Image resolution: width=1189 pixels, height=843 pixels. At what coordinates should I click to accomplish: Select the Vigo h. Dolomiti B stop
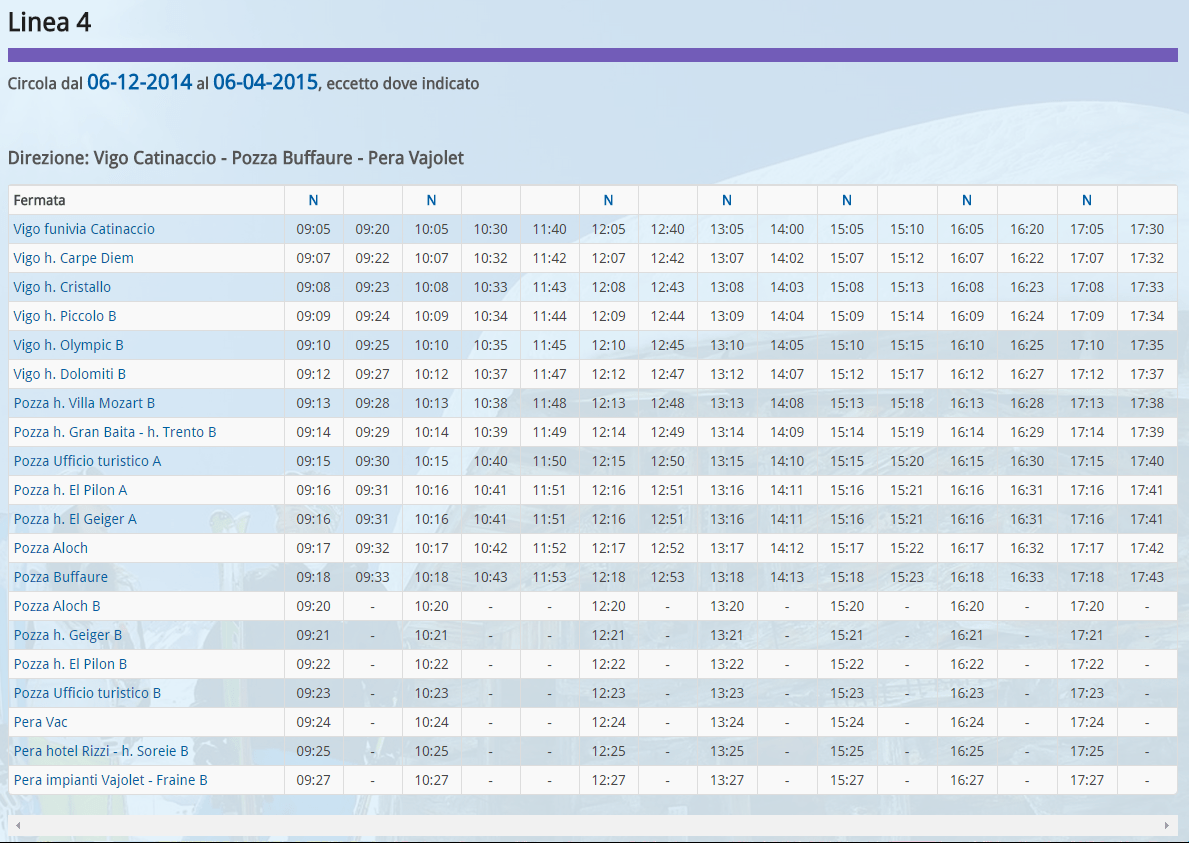pos(67,373)
